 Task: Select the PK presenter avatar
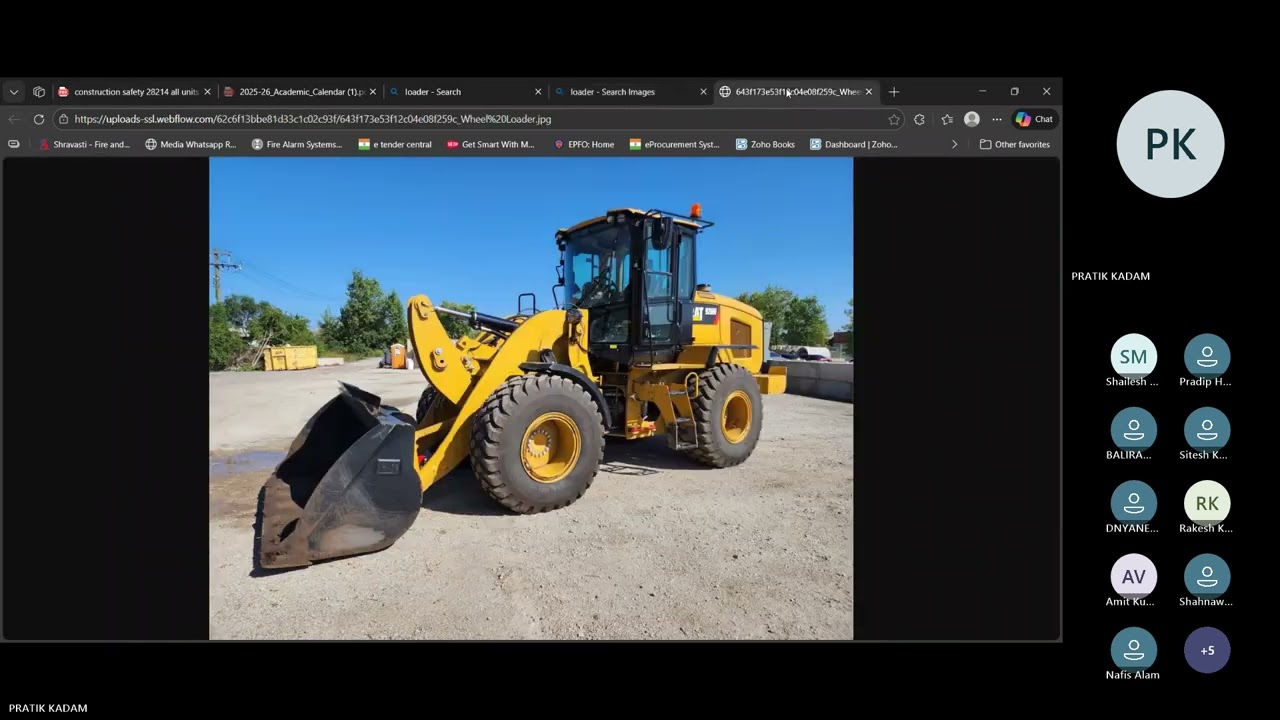[x=1170, y=144]
